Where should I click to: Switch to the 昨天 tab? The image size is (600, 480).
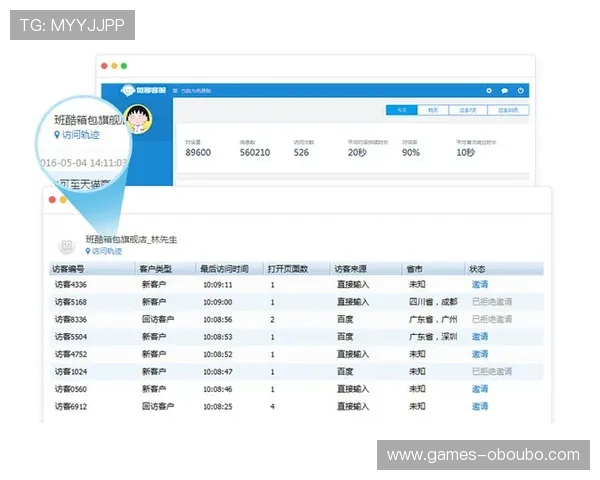[x=433, y=110]
